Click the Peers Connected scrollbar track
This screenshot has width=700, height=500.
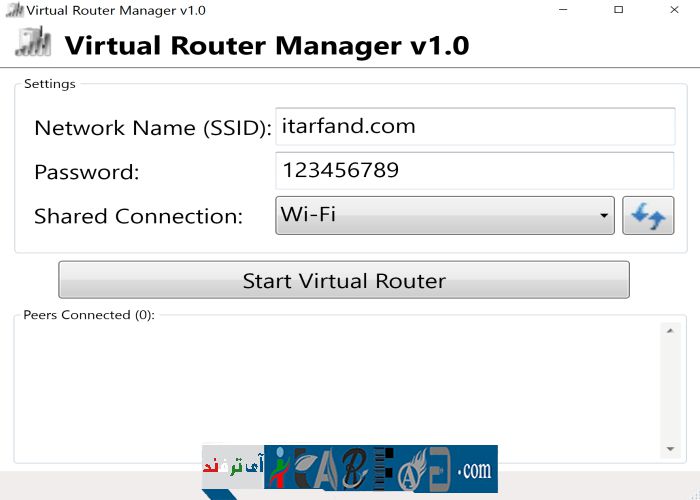click(670, 390)
